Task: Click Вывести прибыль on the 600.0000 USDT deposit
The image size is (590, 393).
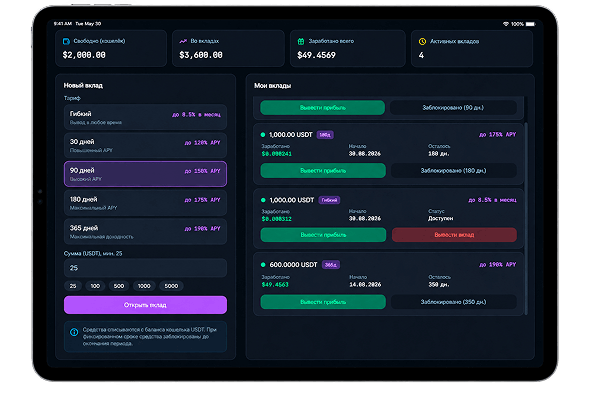Action: tap(323, 302)
